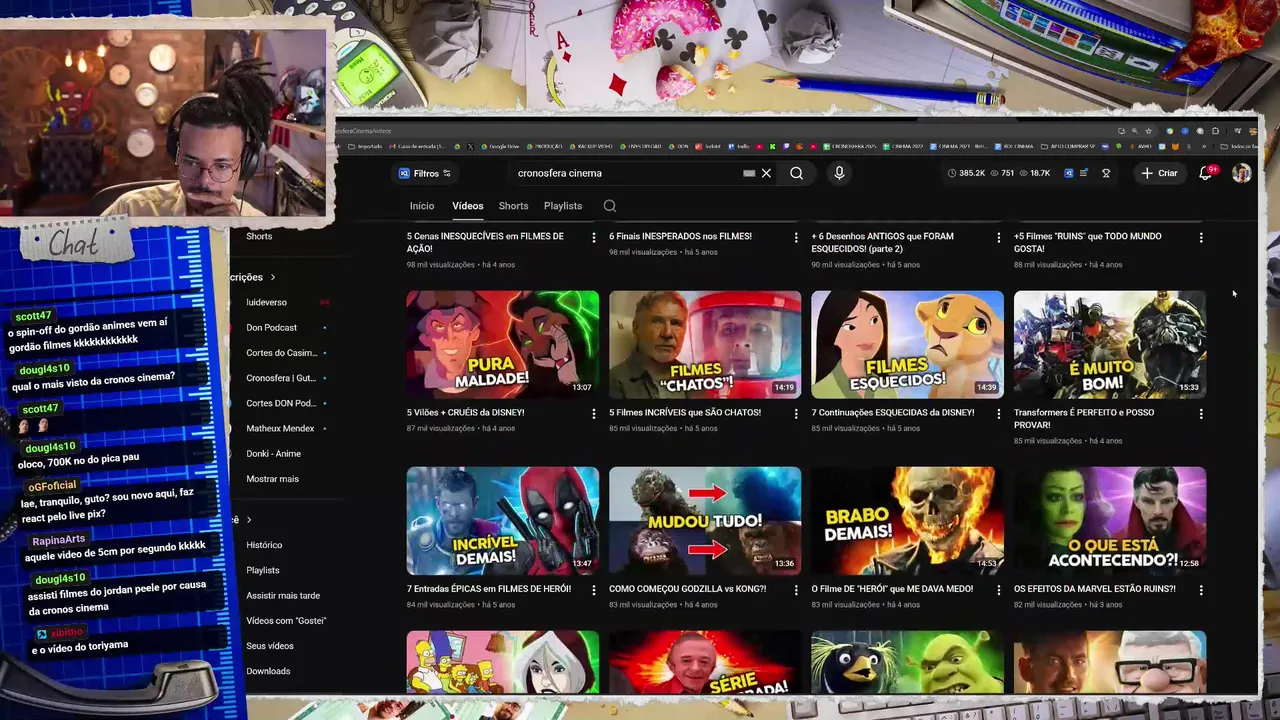Open options menu for 6 Finais INESPERADOS video

pos(796,237)
